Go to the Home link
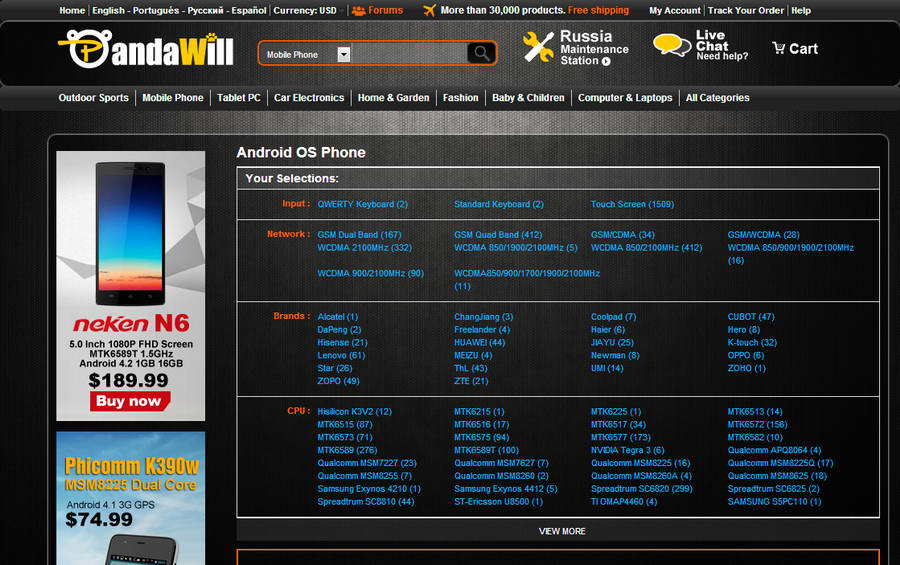 point(72,10)
